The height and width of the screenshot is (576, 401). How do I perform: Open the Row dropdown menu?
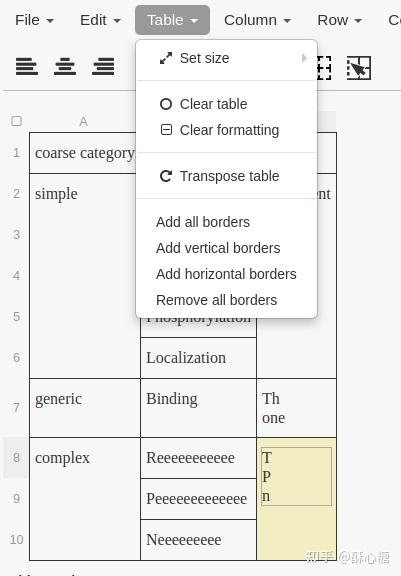339,20
